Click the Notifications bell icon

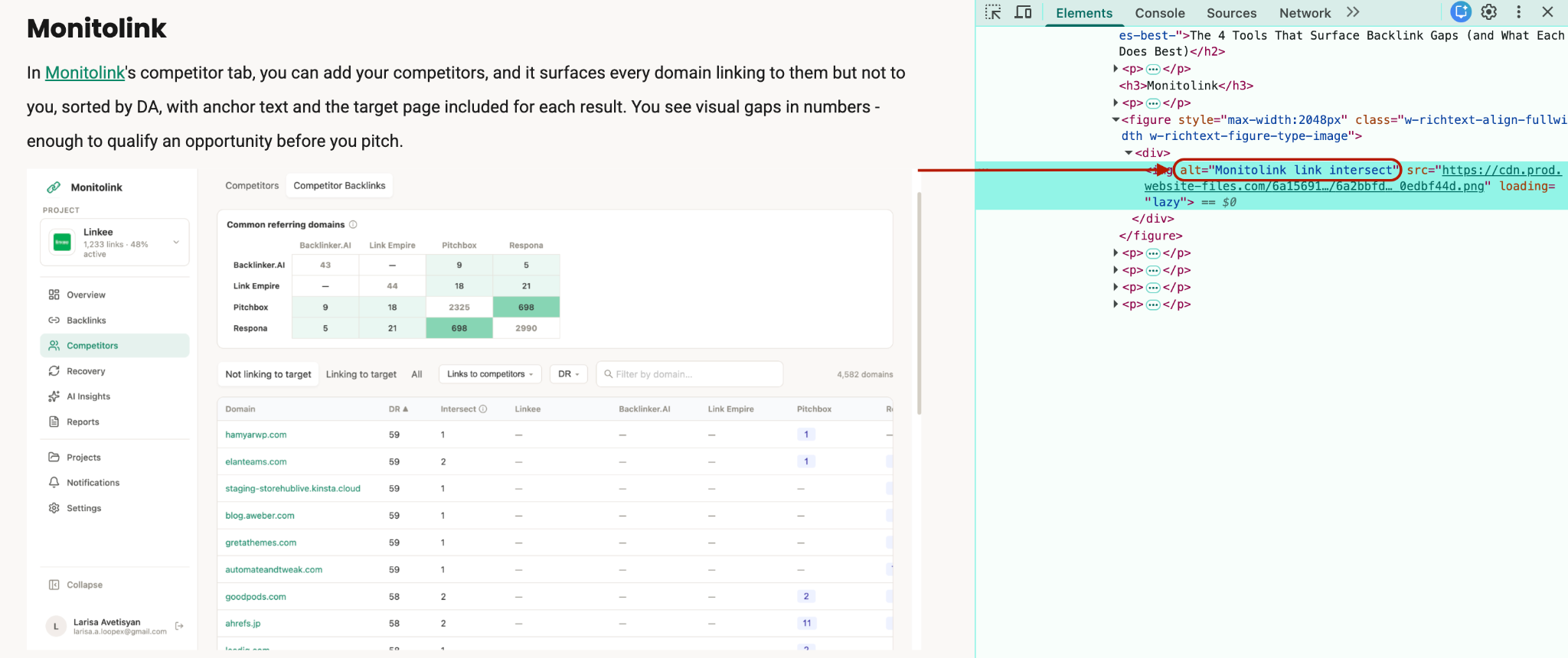(54, 482)
